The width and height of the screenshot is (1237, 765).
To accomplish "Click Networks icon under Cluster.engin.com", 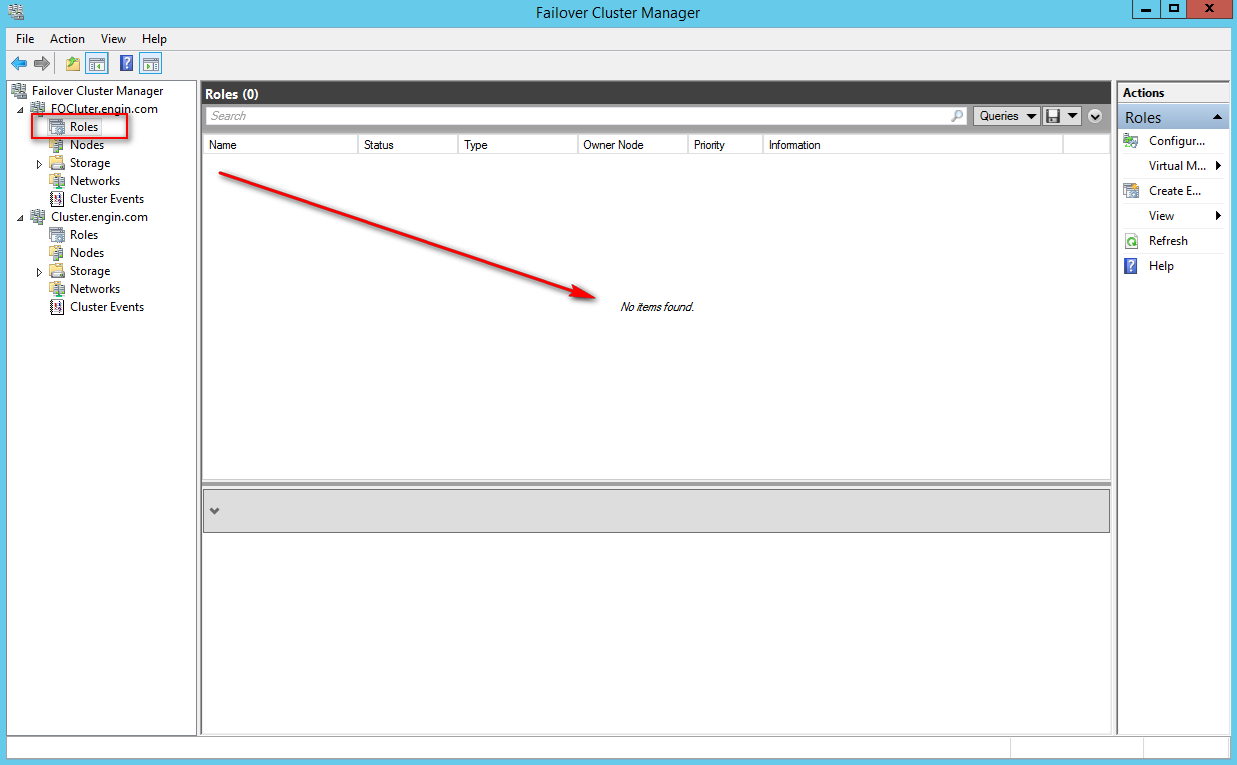I will (x=57, y=289).
